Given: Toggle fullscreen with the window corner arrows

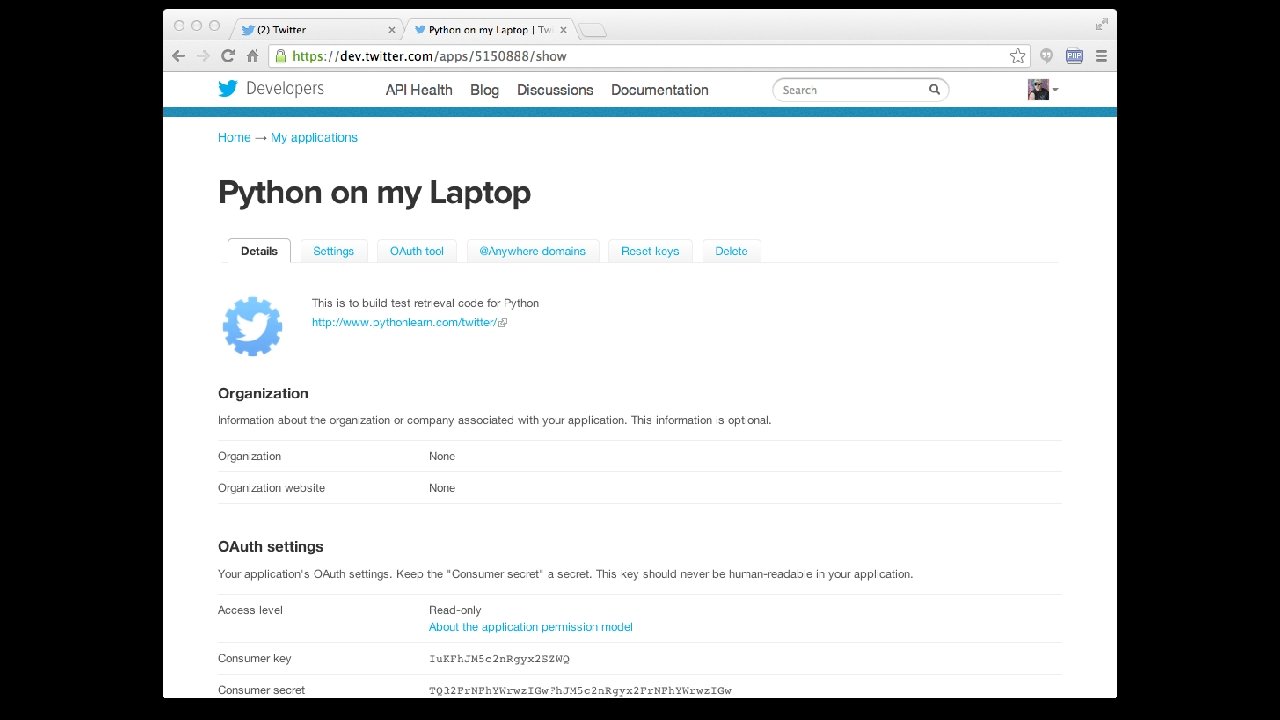Looking at the screenshot, I should click(1102, 24).
